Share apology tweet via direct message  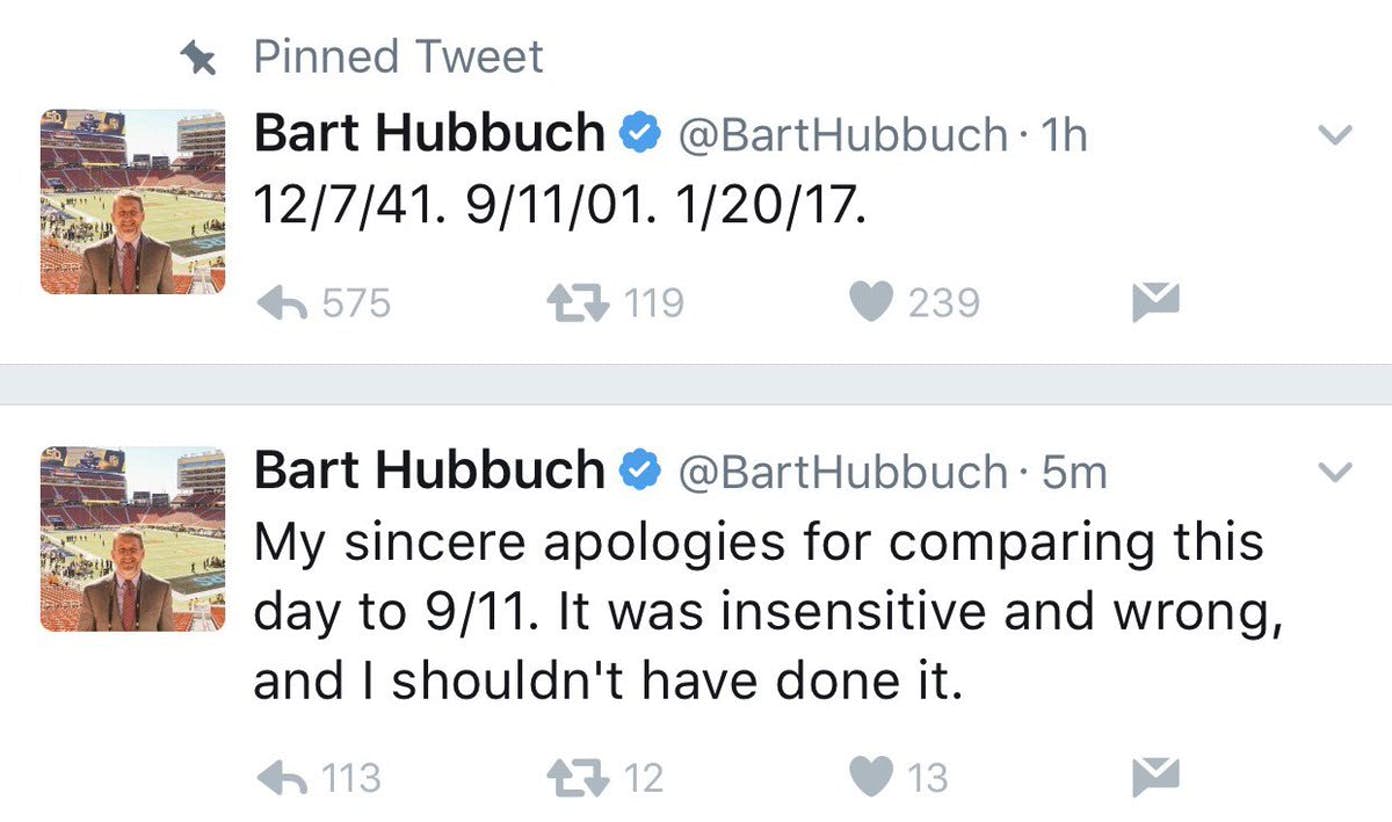pyautogui.click(x=1155, y=778)
